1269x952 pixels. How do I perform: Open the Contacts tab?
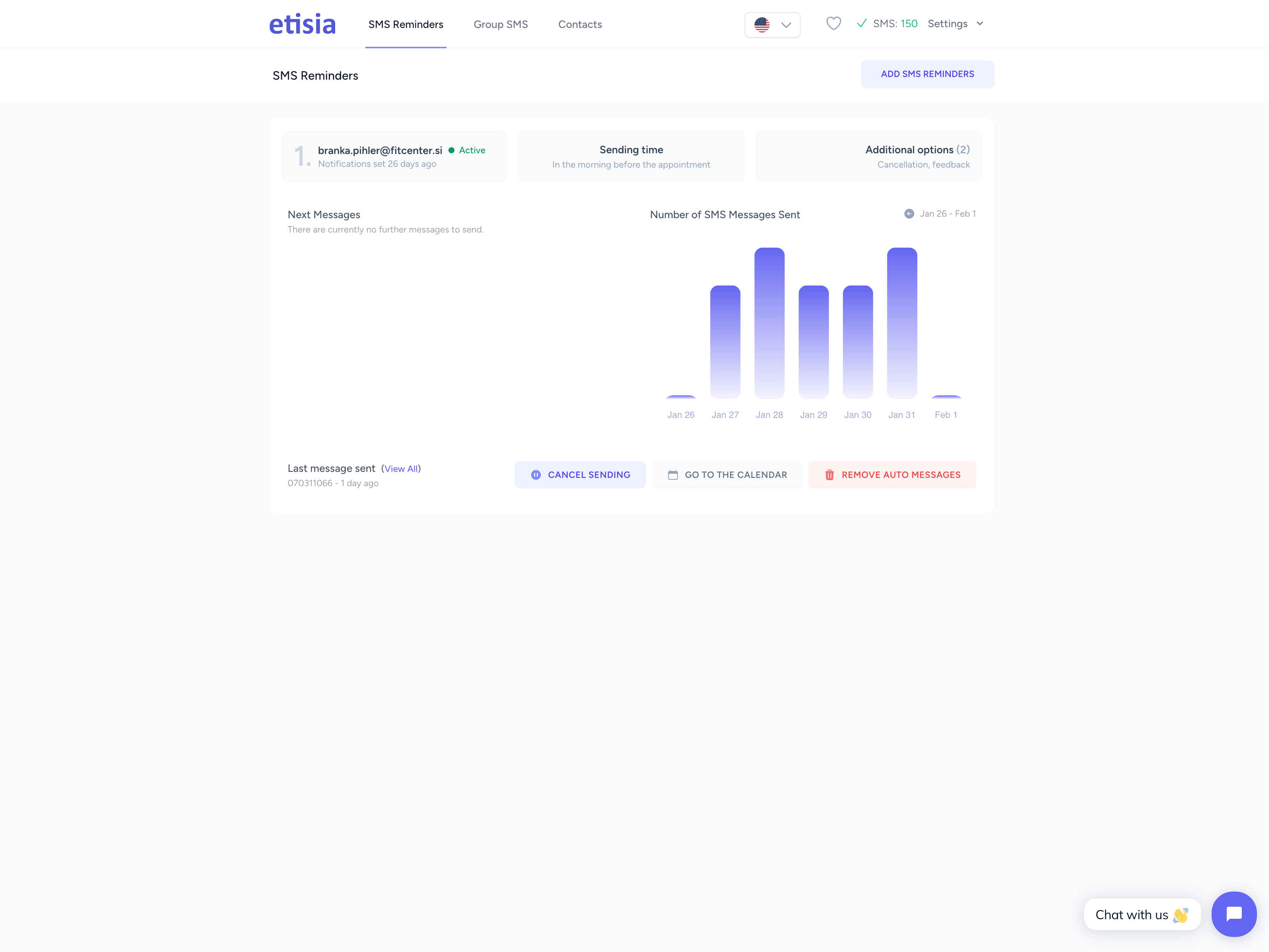point(580,24)
